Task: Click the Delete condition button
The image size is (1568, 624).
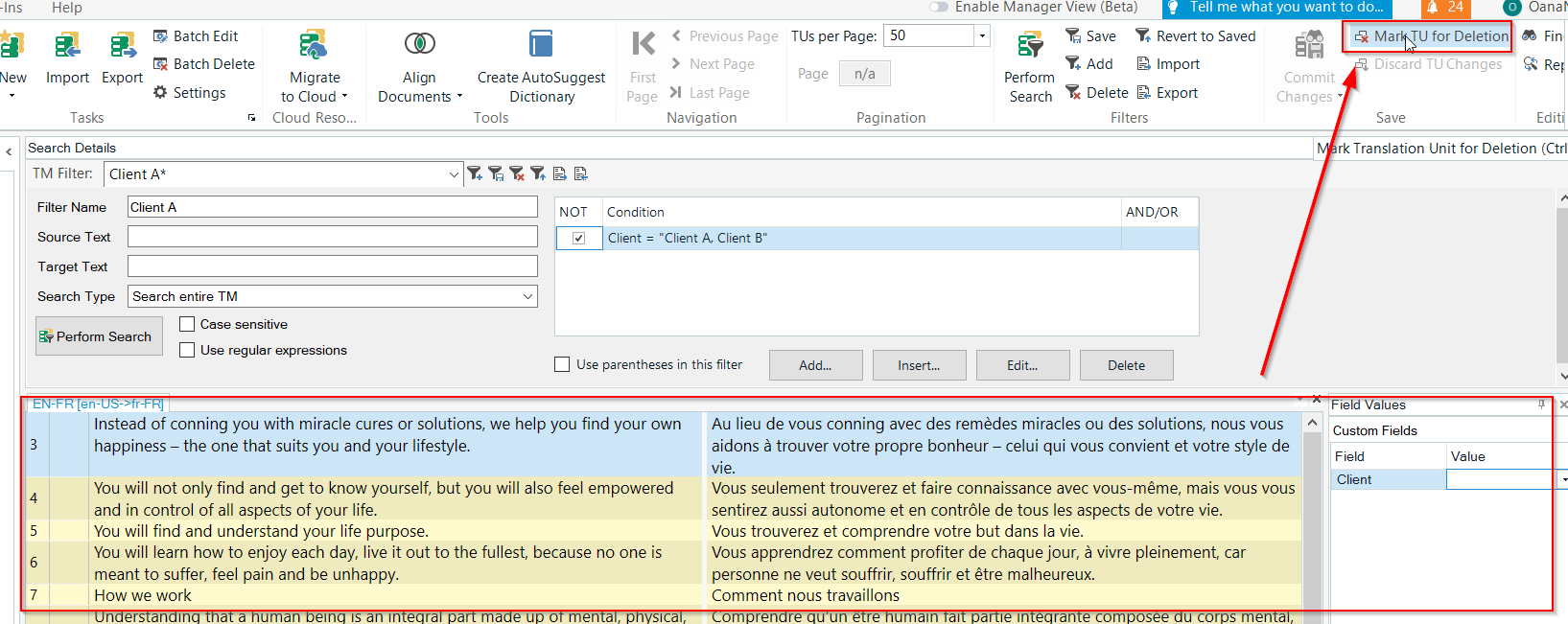Action: [1126, 365]
